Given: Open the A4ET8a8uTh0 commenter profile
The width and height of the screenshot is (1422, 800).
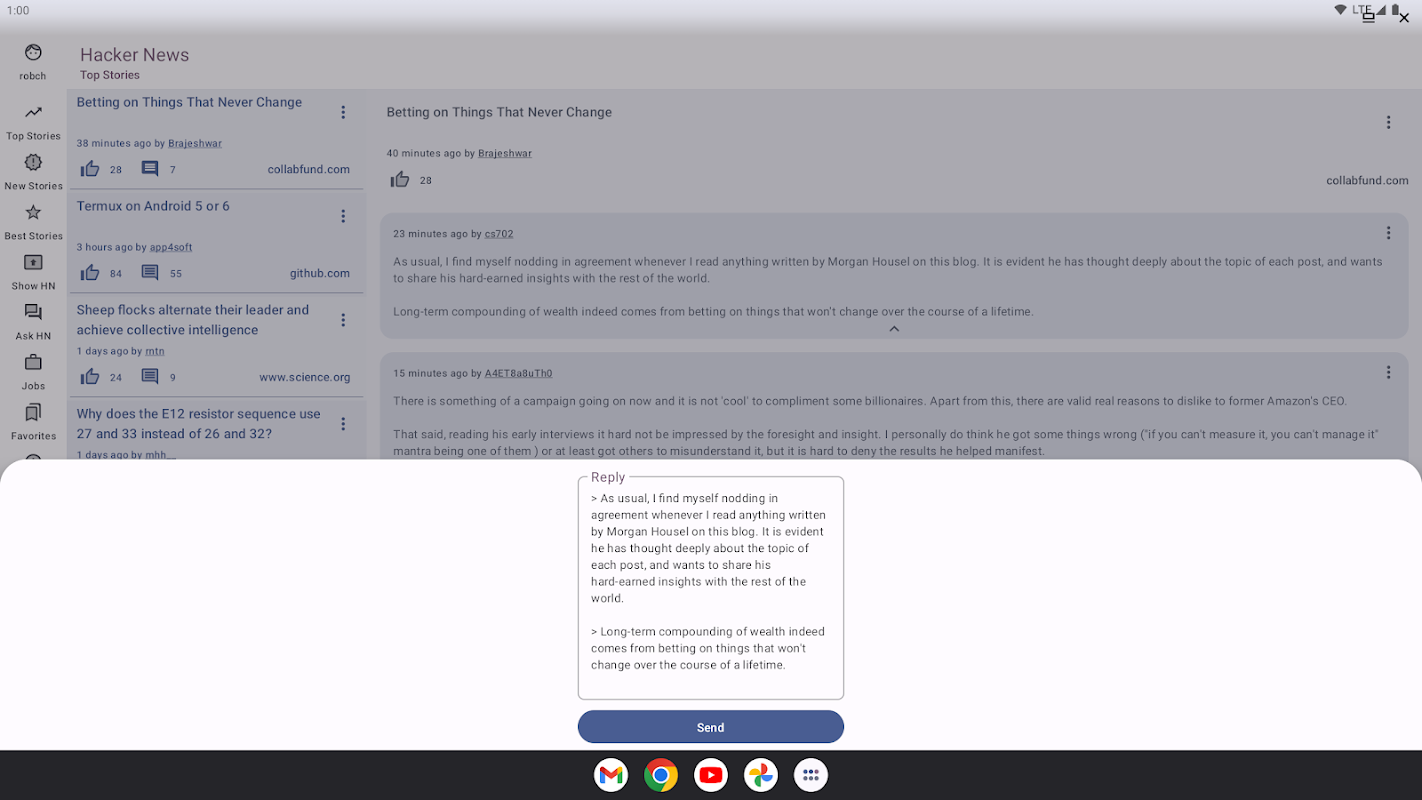Looking at the screenshot, I should click(518, 373).
